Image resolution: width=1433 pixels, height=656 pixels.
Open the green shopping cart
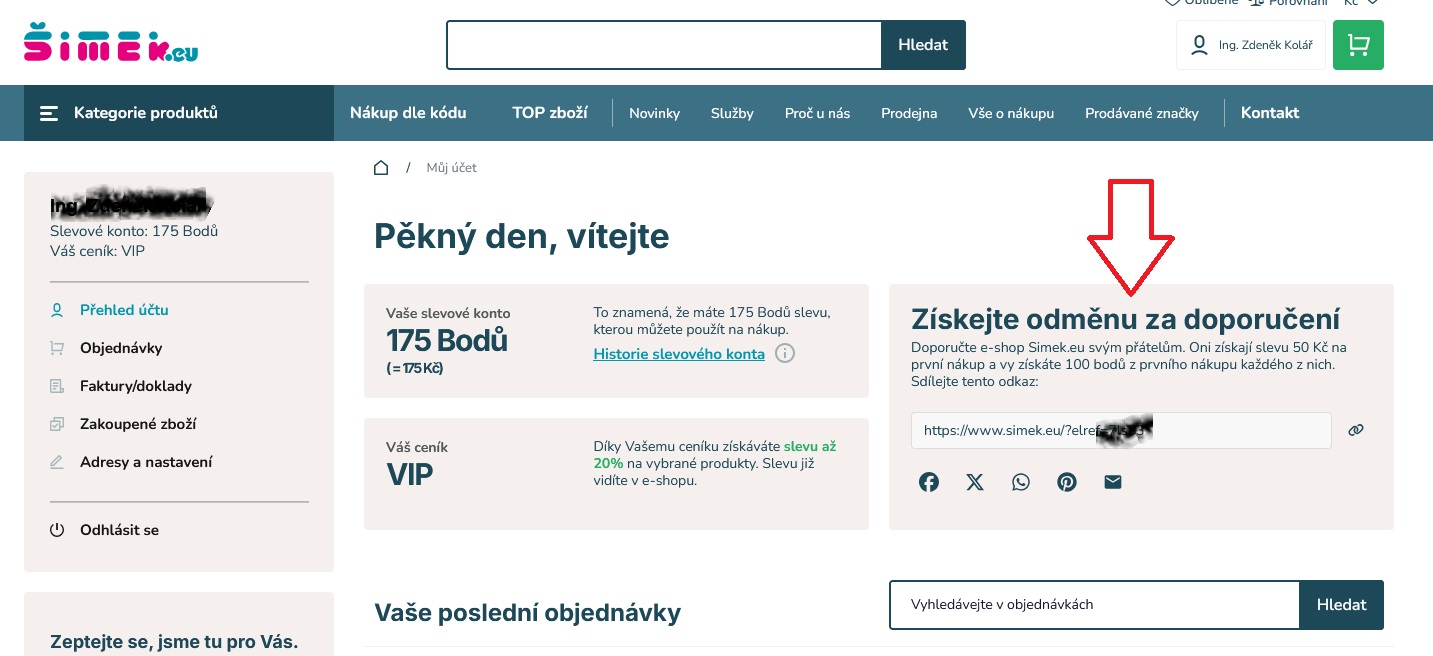1358,45
